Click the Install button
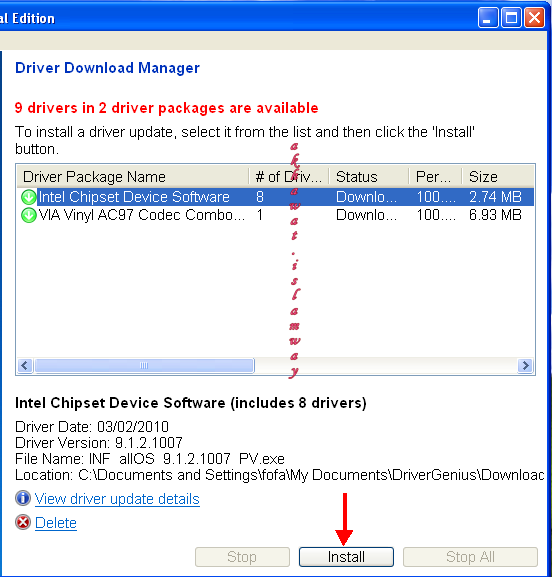The width and height of the screenshot is (552, 577). (346, 557)
